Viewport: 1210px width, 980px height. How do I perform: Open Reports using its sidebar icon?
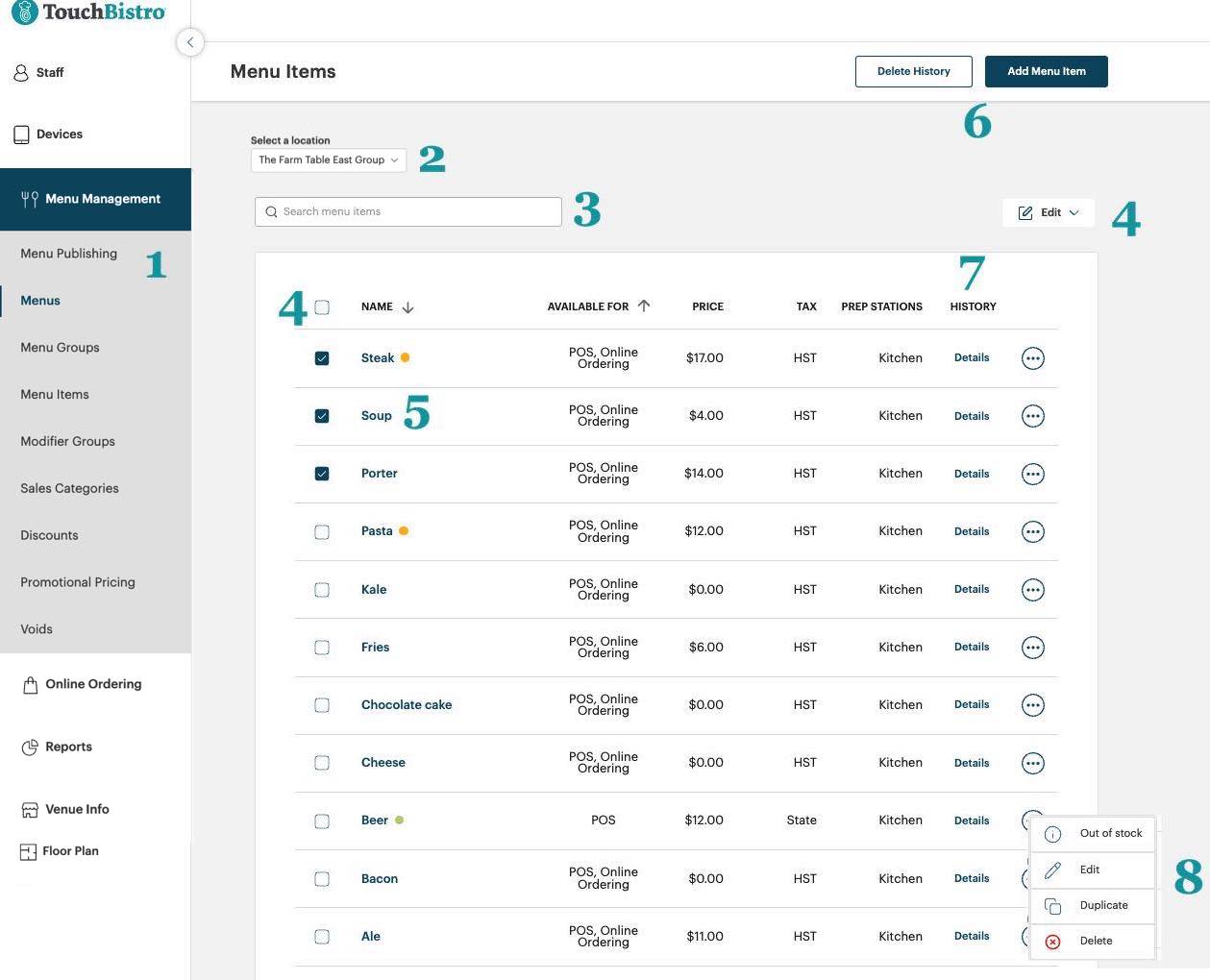pos(28,747)
